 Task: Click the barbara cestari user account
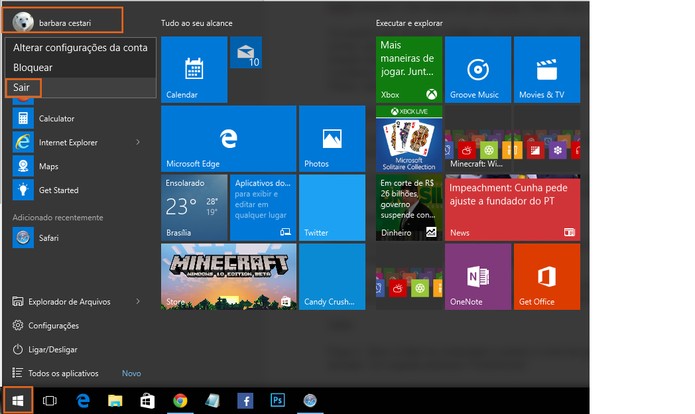pos(62,20)
